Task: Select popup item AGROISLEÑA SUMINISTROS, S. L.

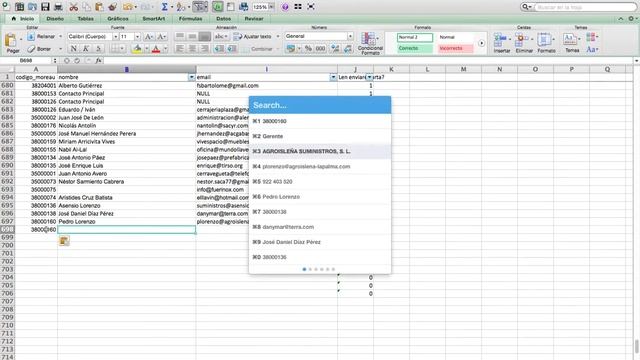Action: tap(320, 151)
